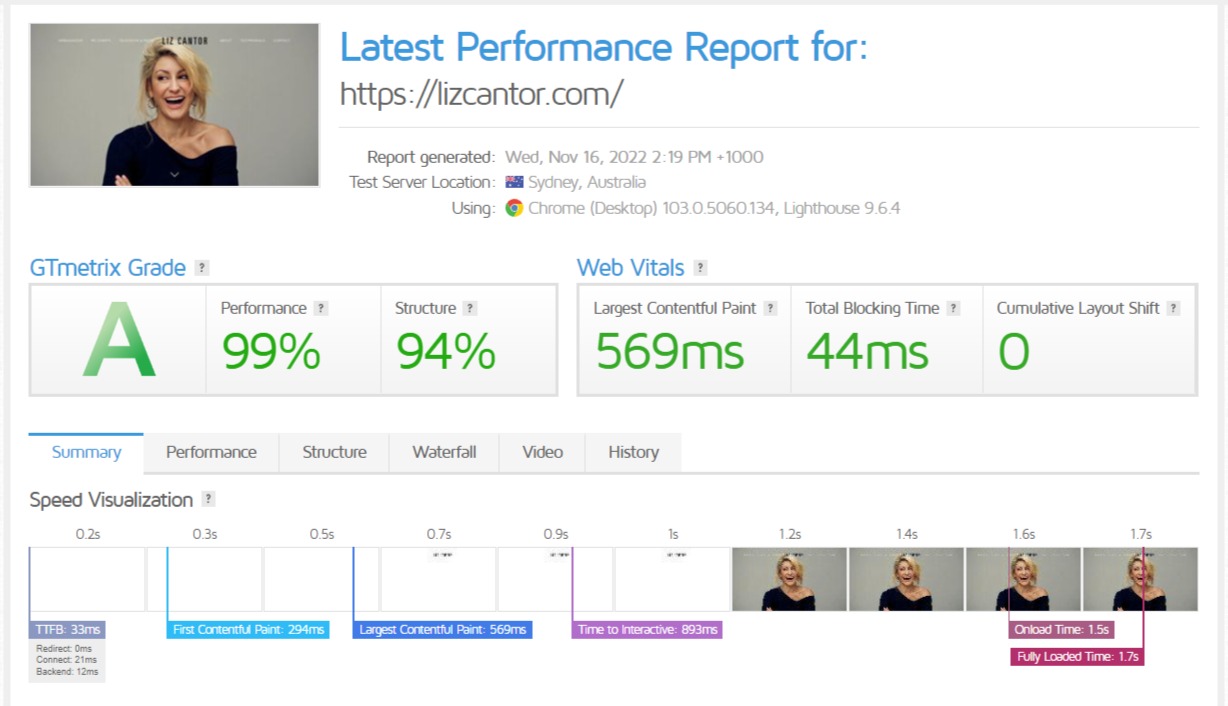Click the Speed Visualization help icon
This screenshot has height=706, width=1228.
(x=208, y=499)
